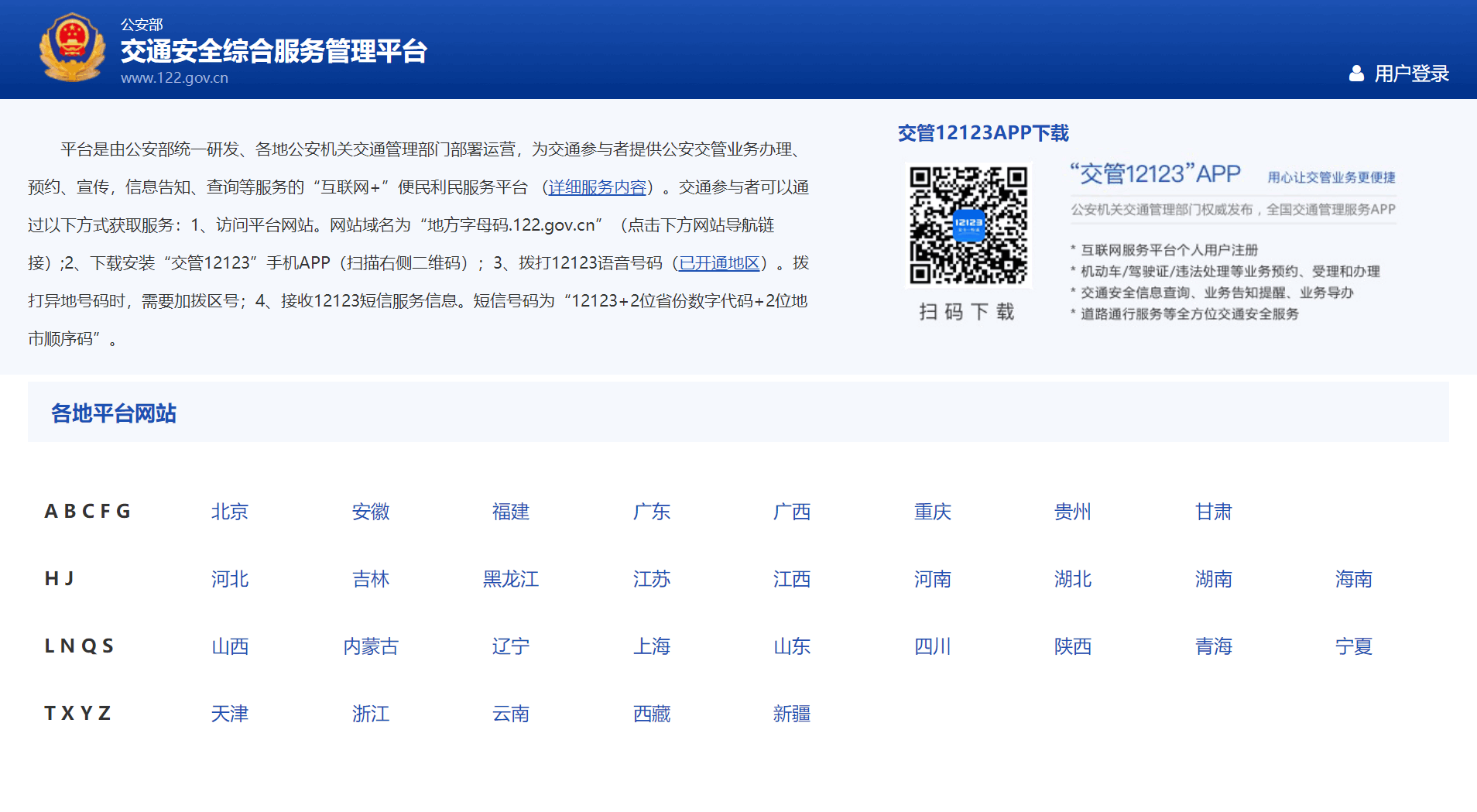The width and height of the screenshot is (1477, 812).
Task: Click the user login person icon
Action: (1357, 74)
